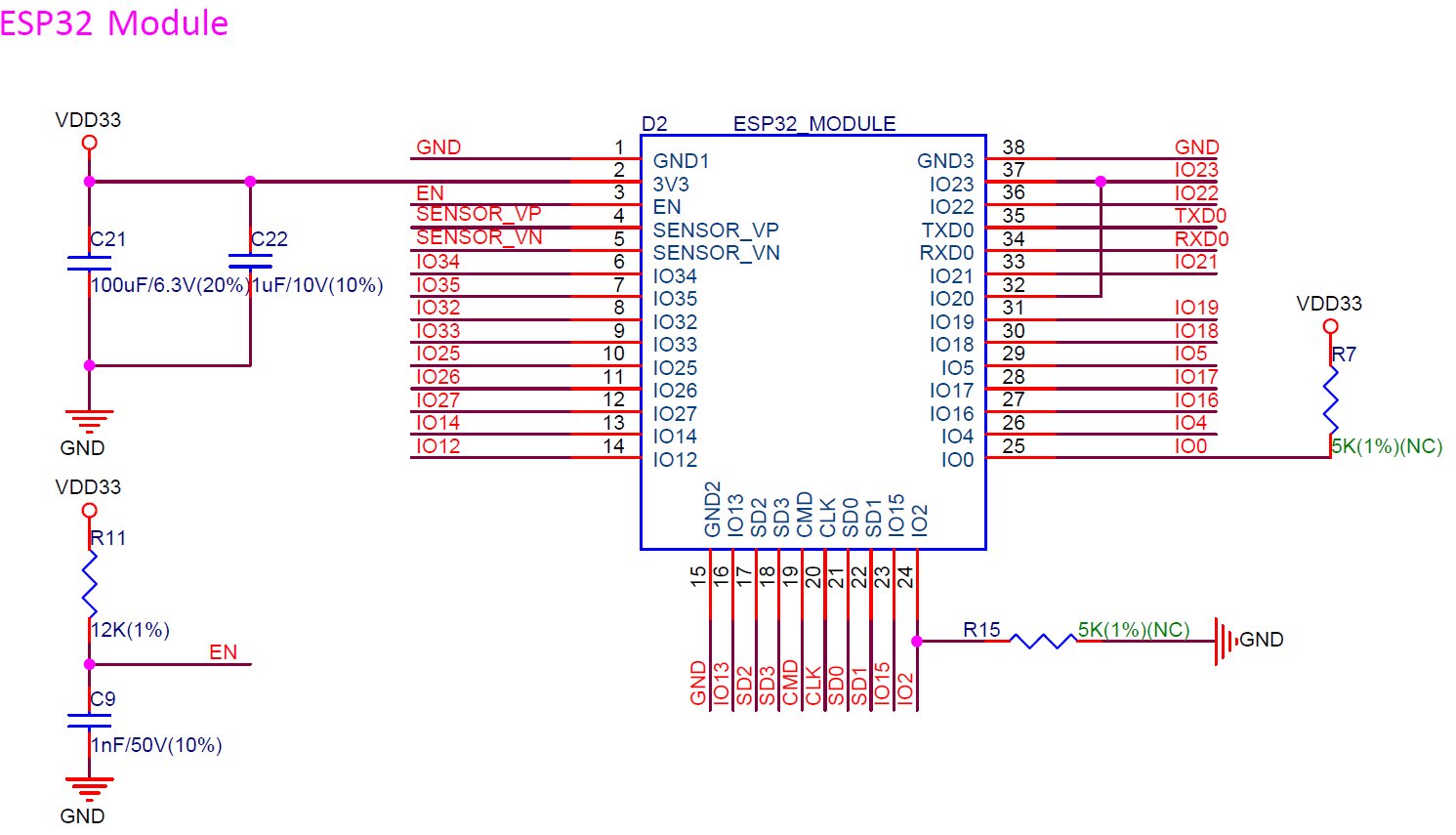Click the red IO34 net label
Viewport: 1456px width, 835px height.
(x=437, y=262)
